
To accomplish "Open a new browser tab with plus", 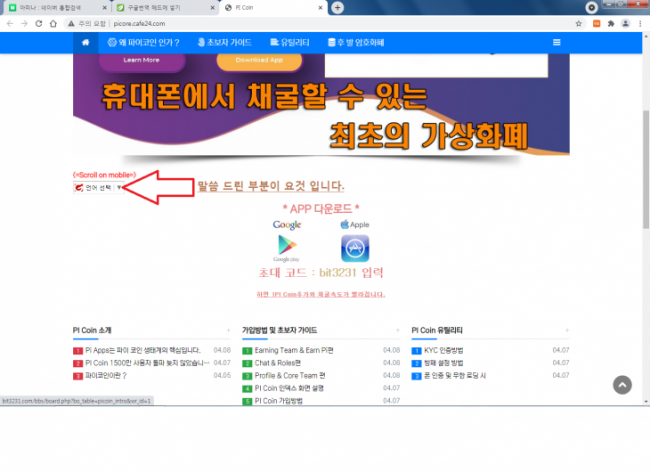I will coord(337,7).
